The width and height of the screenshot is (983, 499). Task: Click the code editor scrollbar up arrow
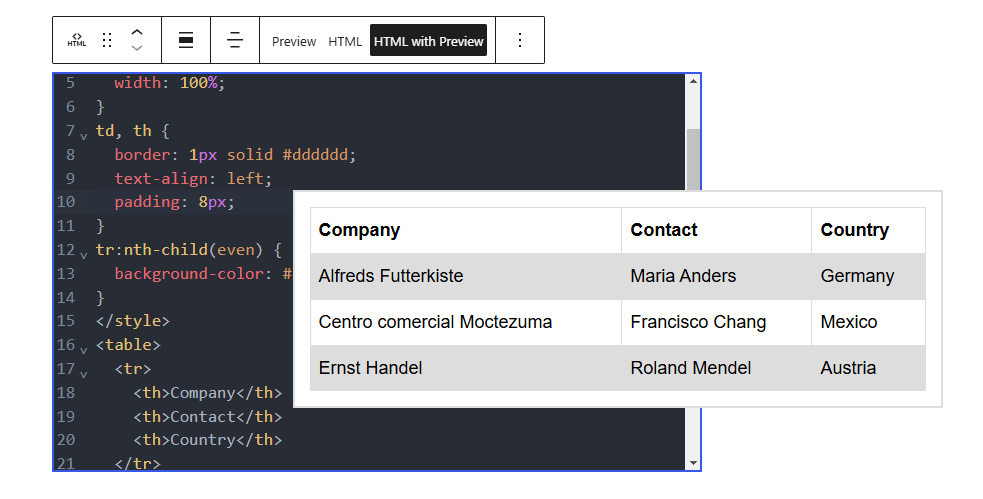click(x=693, y=82)
